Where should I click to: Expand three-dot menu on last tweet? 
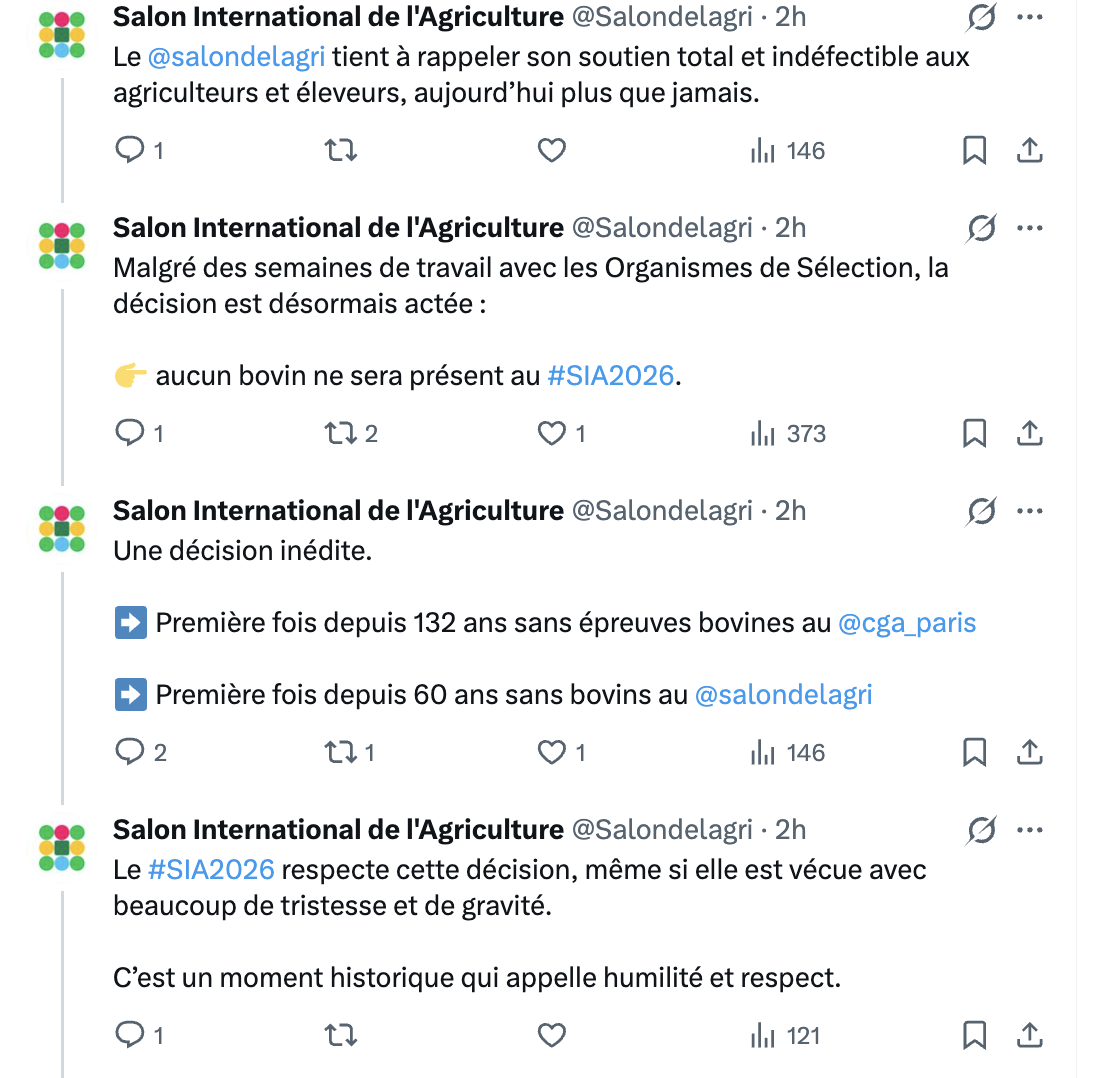click(1030, 830)
